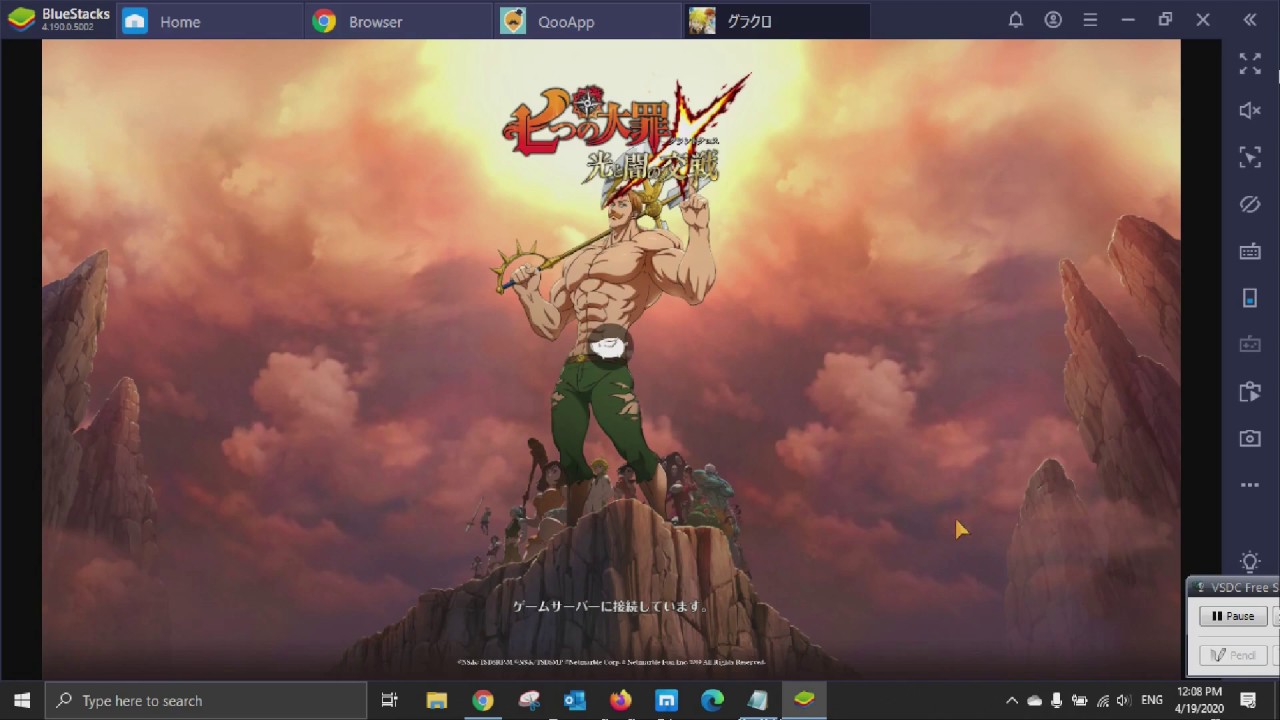Open the system volume tray control
The height and width of the screenshot is (720, 1280).
coord(1124,700)
